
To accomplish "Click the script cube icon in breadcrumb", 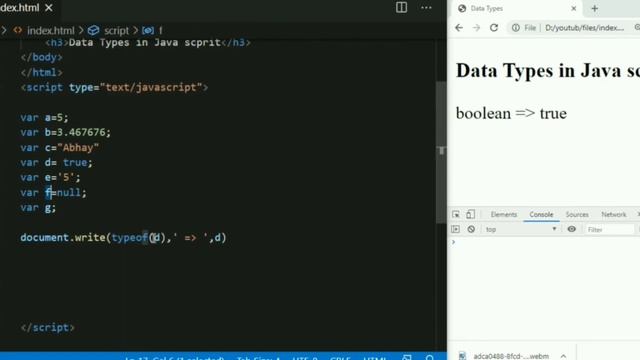I will click(x=93, y=30).
